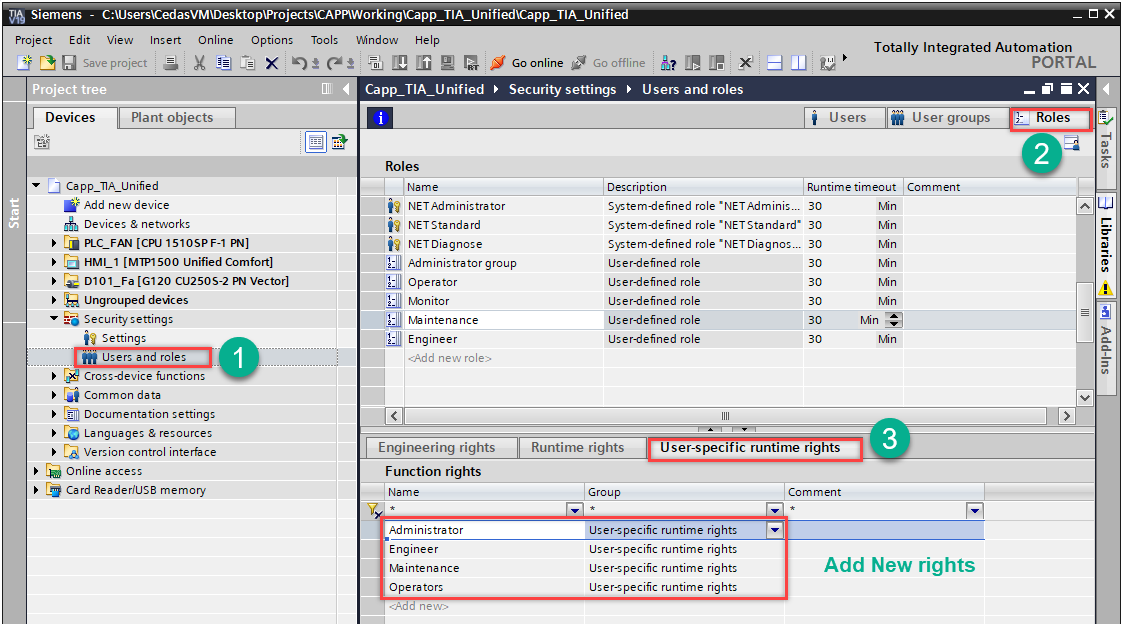Collapse the Project tree panel arrow
The height and width of the screenshot is (624, 1123).
tap(346, 89)
